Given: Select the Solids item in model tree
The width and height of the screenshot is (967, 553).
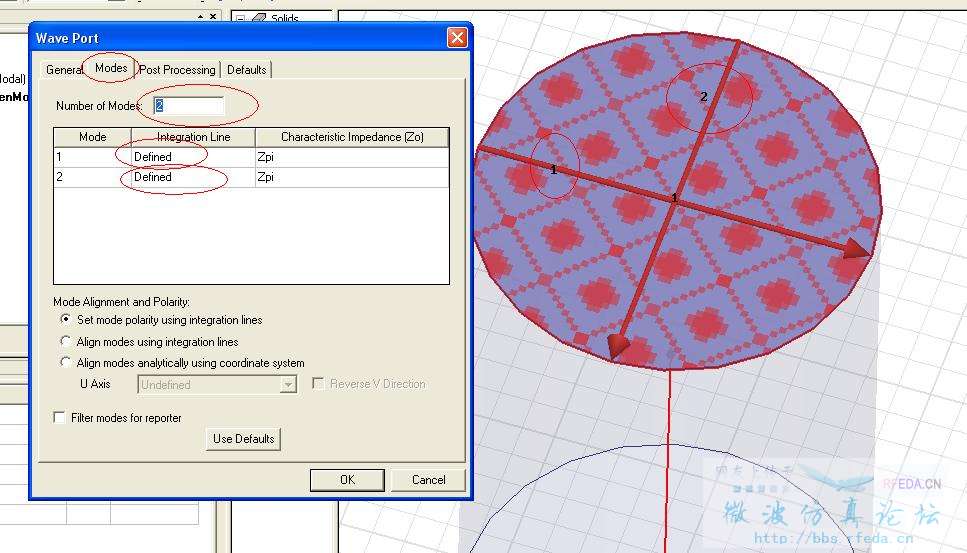Looking at the screenshot, I should [284, 18].
